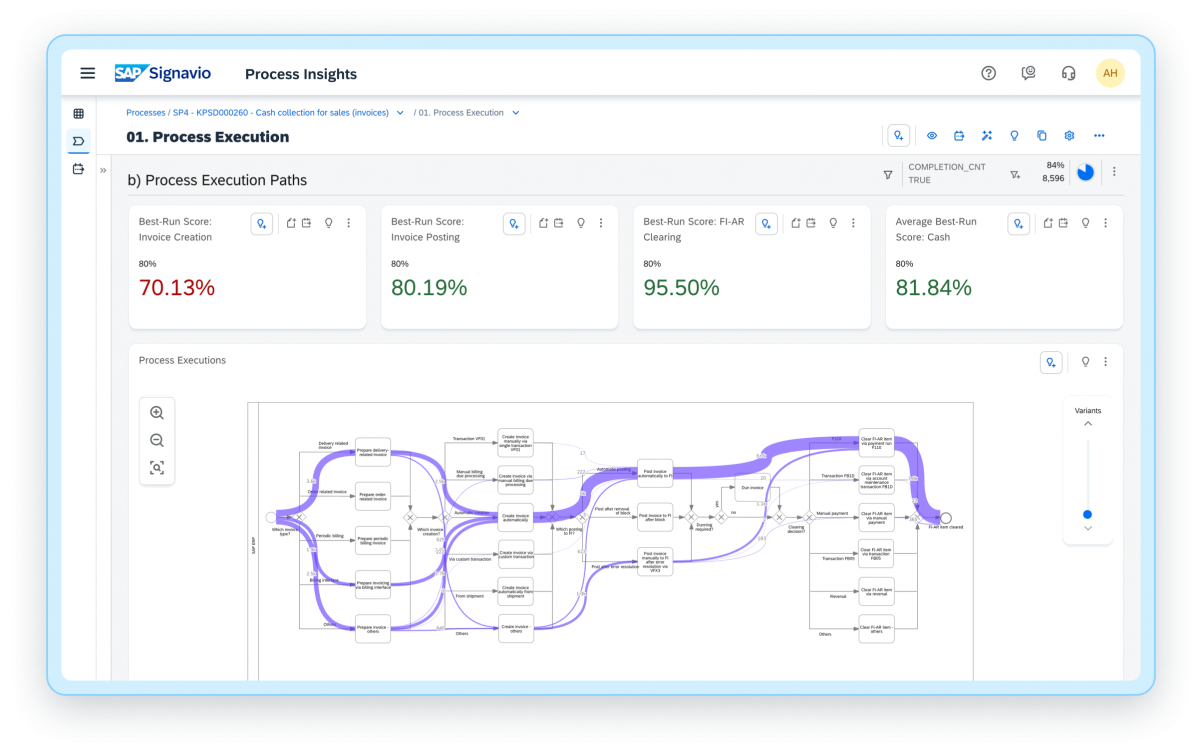Expand the 01. Process Execution breadcrumb dropdown
The image size is (1200, 752).
(515, 113)
